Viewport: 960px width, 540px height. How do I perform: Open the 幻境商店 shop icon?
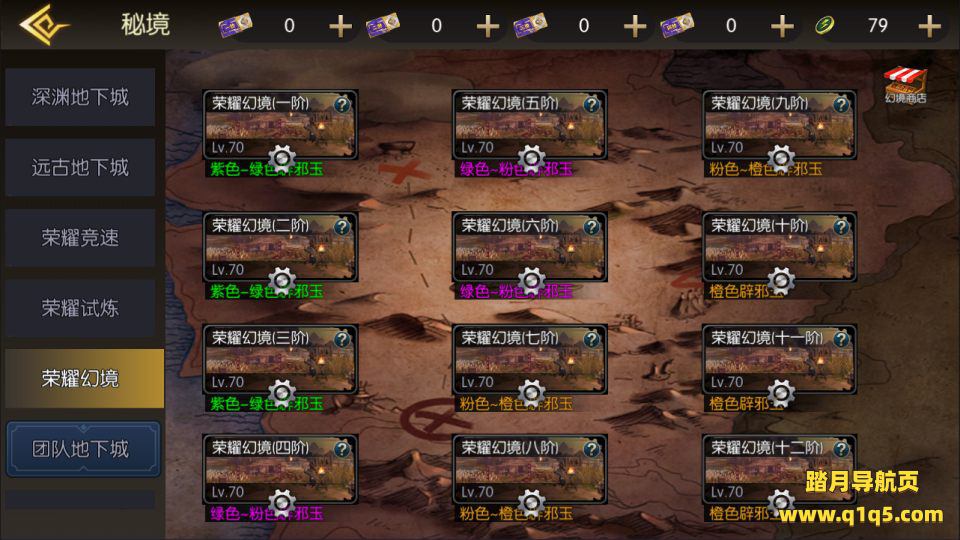905,84
